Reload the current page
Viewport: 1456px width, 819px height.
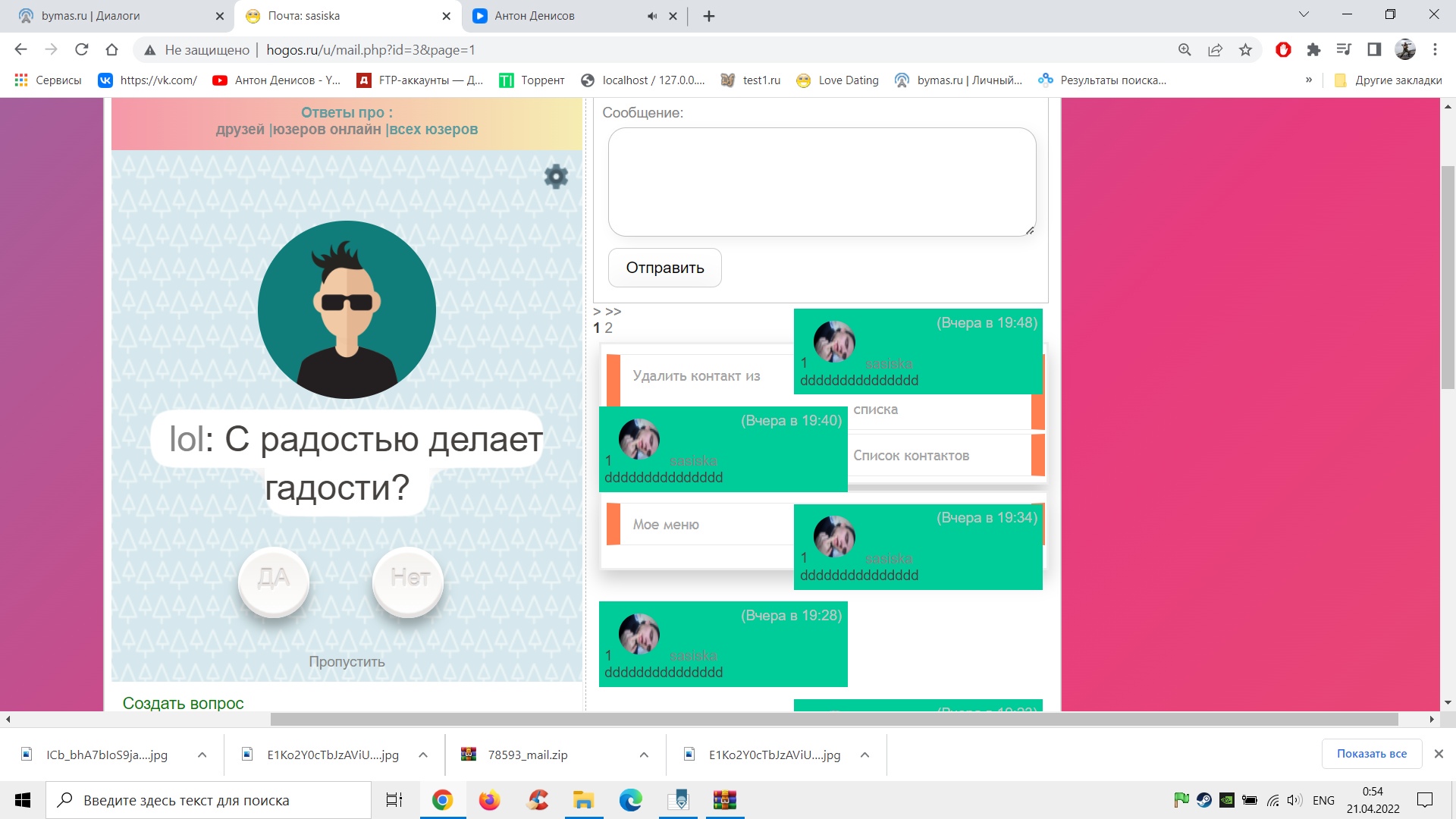click(x=81, y=50)
